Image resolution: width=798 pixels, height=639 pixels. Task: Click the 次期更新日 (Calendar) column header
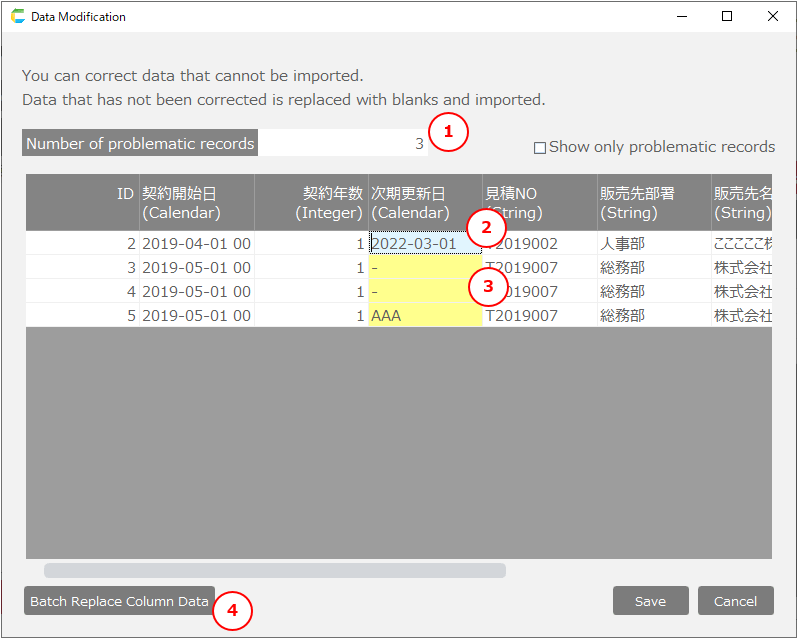pyautogui.click(x=425, y=203)
